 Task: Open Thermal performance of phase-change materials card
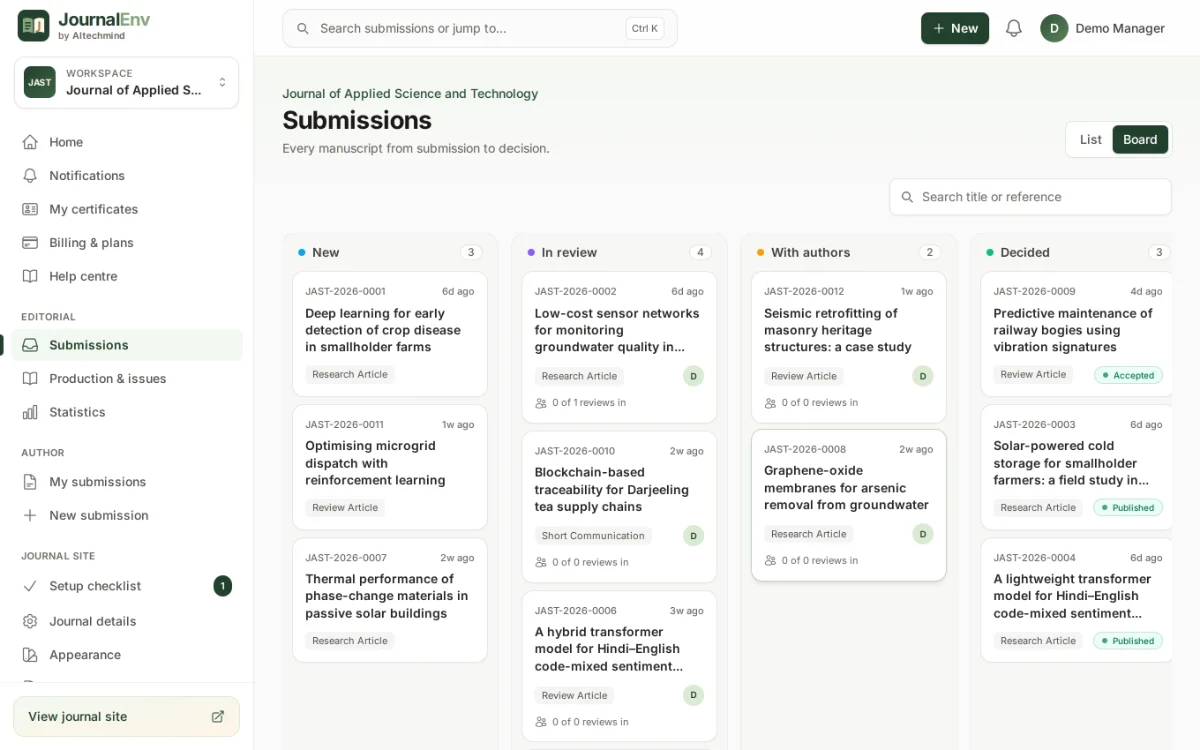coord(390,600)
